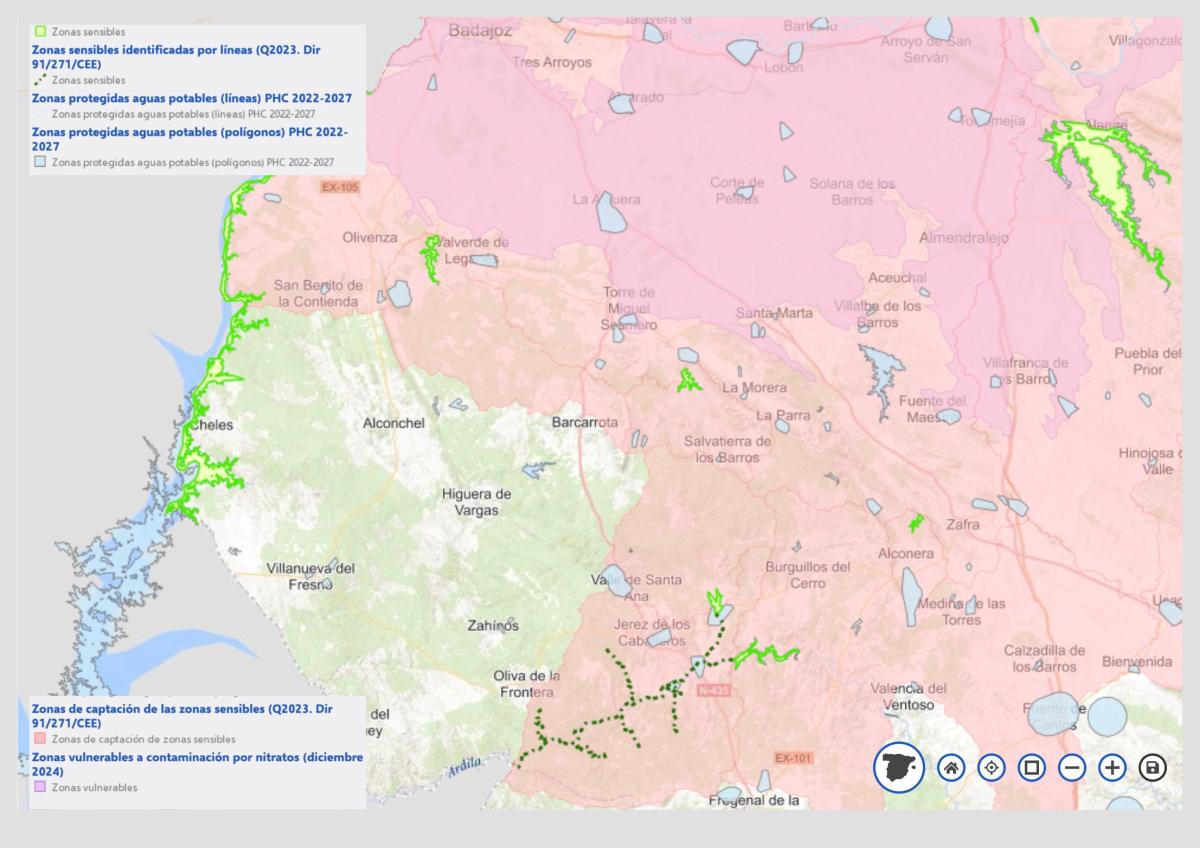The height and width of the screenshot is (848, 1200).
Task: Click the EX-105 road shield marker
Action: (340, 187)
